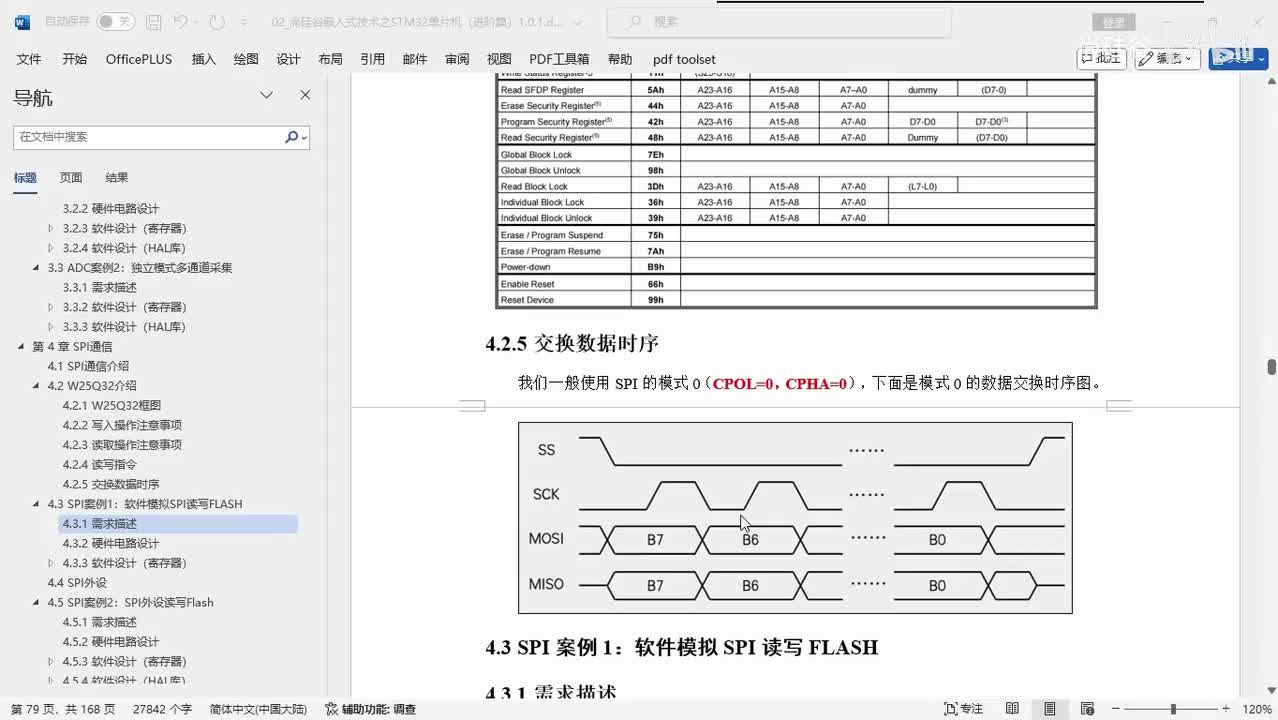Go to heading 4.3.2 硬件电路设计

click(x=111, y=543)
